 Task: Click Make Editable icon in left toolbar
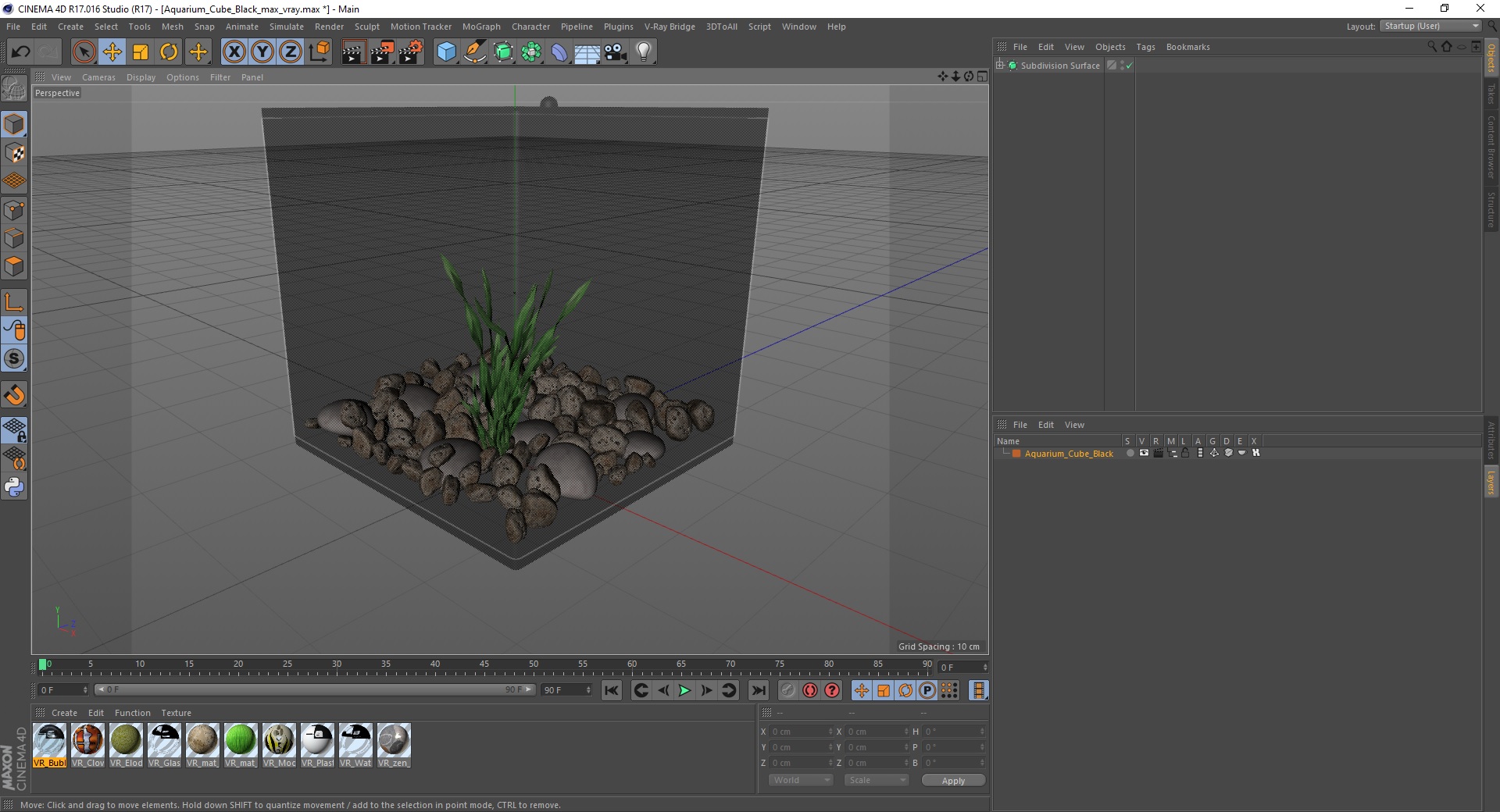[x=14, y=88]
